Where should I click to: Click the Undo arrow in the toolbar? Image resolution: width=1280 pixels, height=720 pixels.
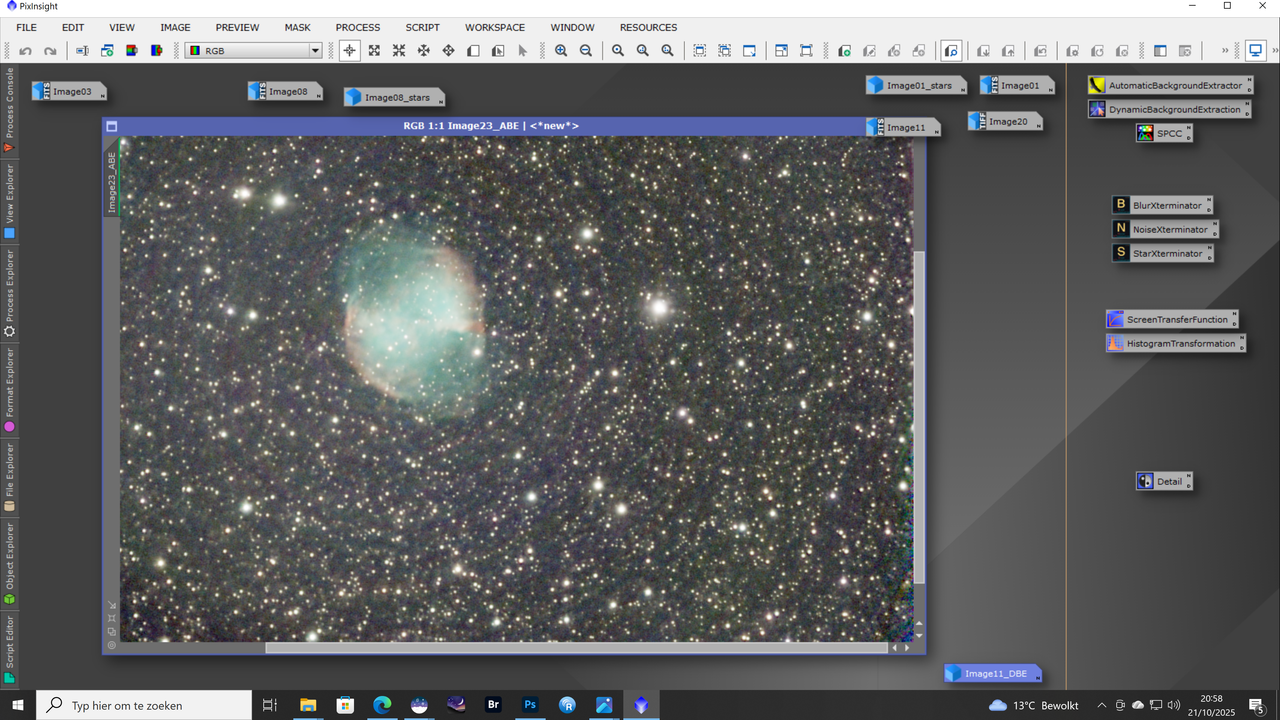(x=25, y=51)
